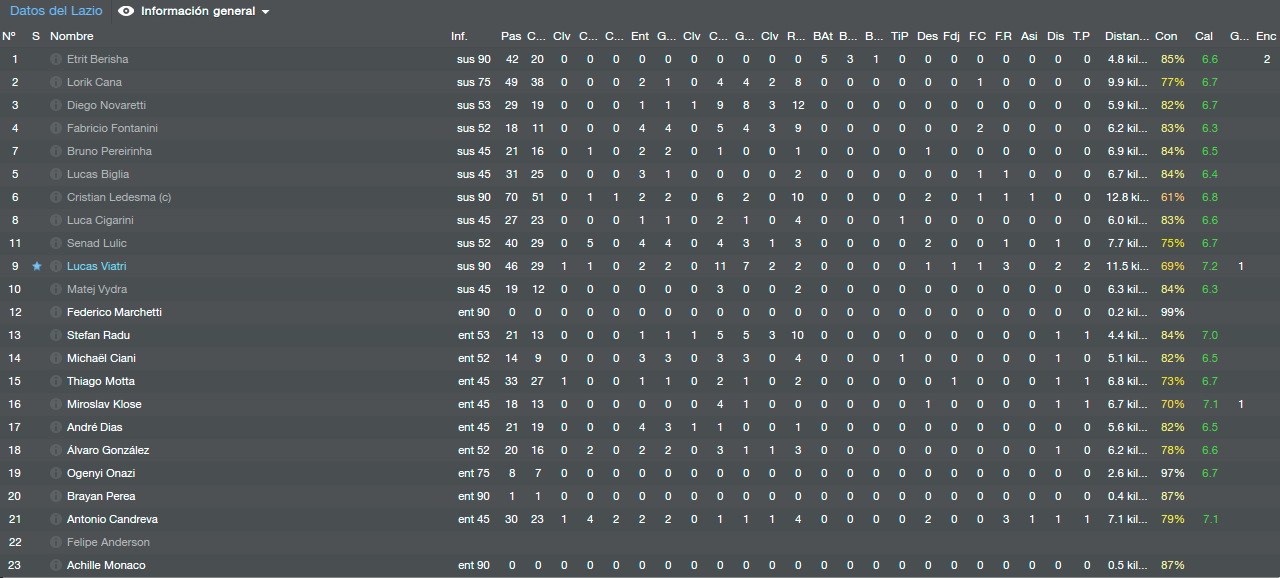Click info icon beside Cristian Ledesma
The height and width of the screenshot is (578, 1280).
tap(56, 197)
